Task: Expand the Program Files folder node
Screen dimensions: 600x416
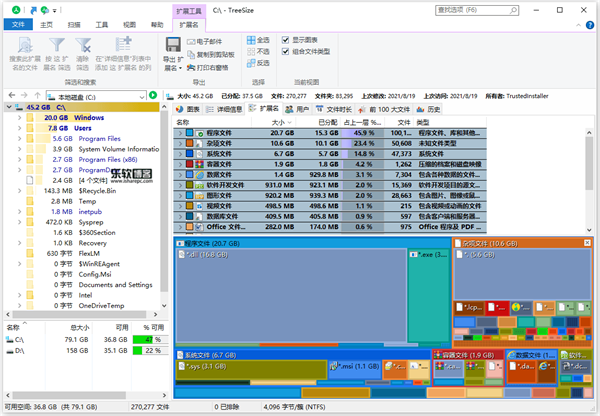Action: pyautogui.click(x=19, y=139)
